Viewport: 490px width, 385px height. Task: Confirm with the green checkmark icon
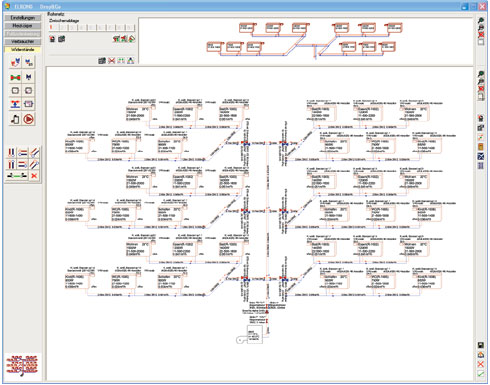click(x=481, y=374)
